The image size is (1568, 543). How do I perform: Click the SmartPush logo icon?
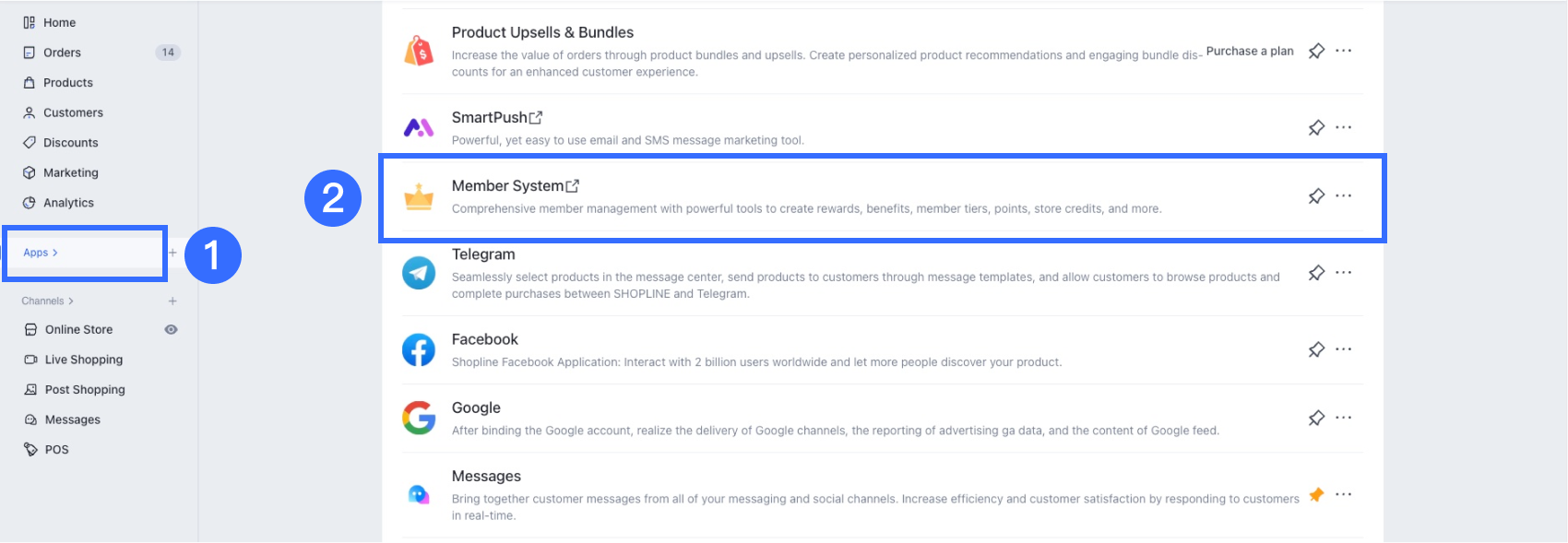tap(419, 127)
